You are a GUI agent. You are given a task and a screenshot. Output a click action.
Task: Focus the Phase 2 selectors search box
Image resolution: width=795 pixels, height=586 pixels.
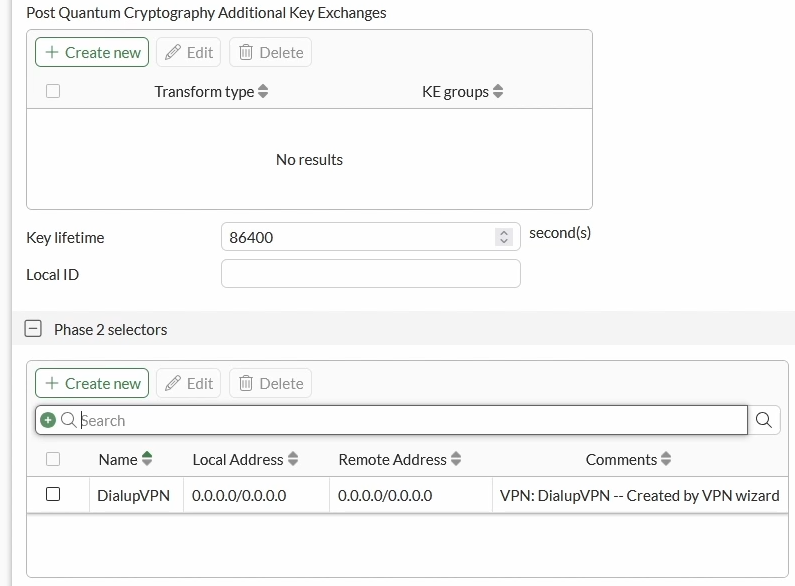click(391, 420)
